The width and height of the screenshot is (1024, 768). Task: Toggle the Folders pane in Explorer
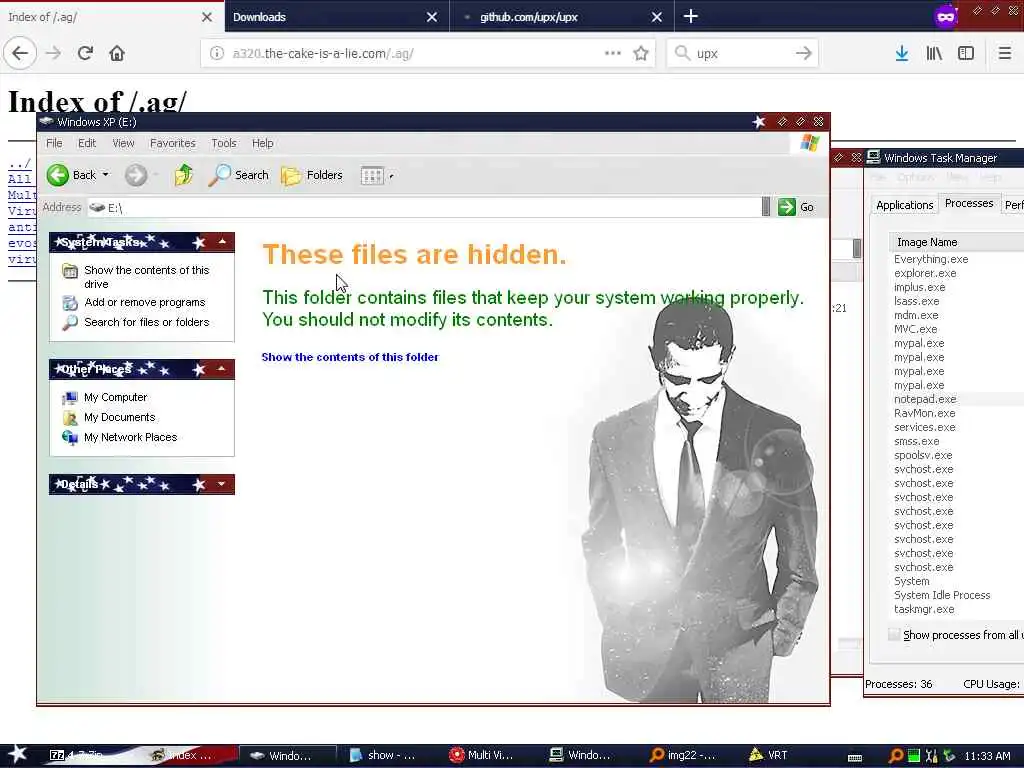pyautogui.click(x=312, y=175)
